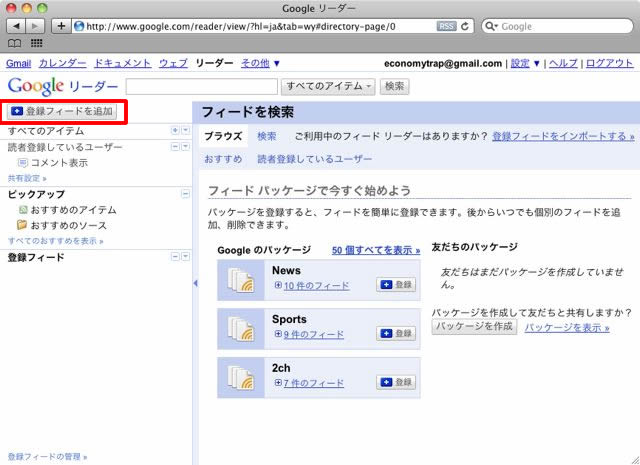Click Sports package feed stack thumbnail
Viewport: 640px width, 465px height.
pos(241,329)
